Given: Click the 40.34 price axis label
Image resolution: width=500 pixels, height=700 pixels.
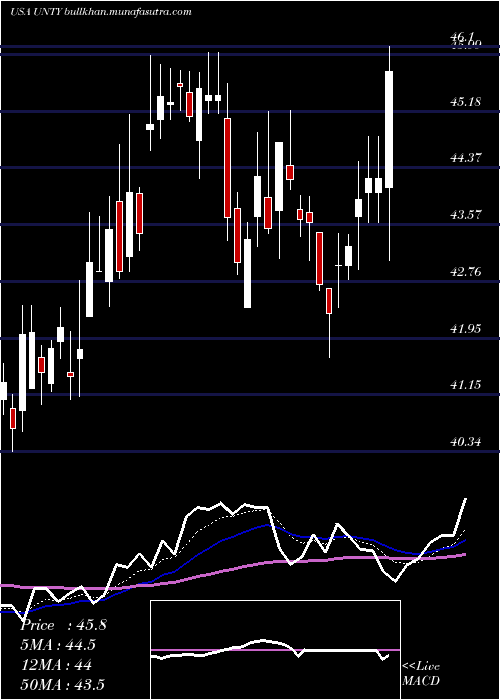Looking at the screenshot, I should (x=466, y=442).
